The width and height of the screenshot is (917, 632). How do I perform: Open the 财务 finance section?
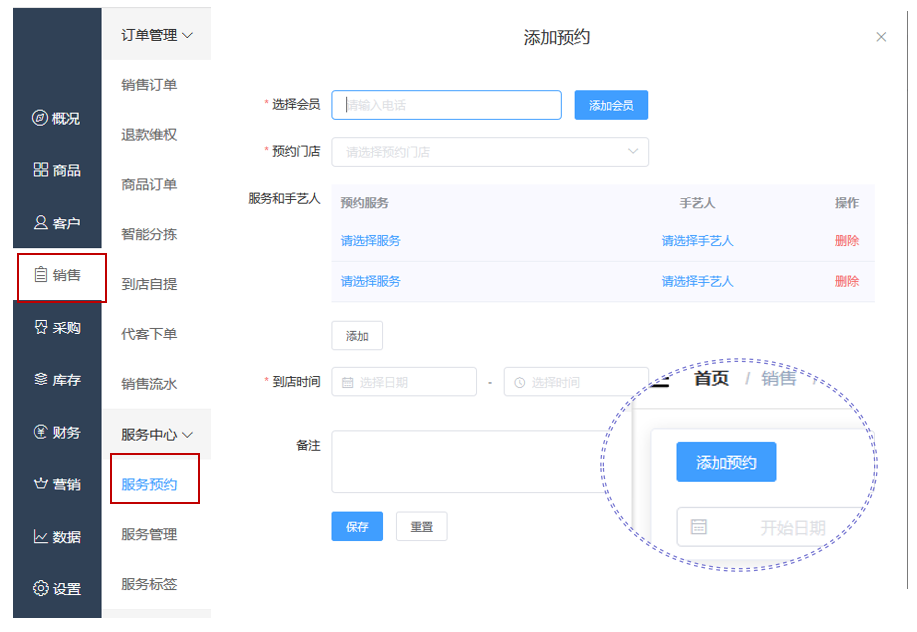(x=57, y=432)
